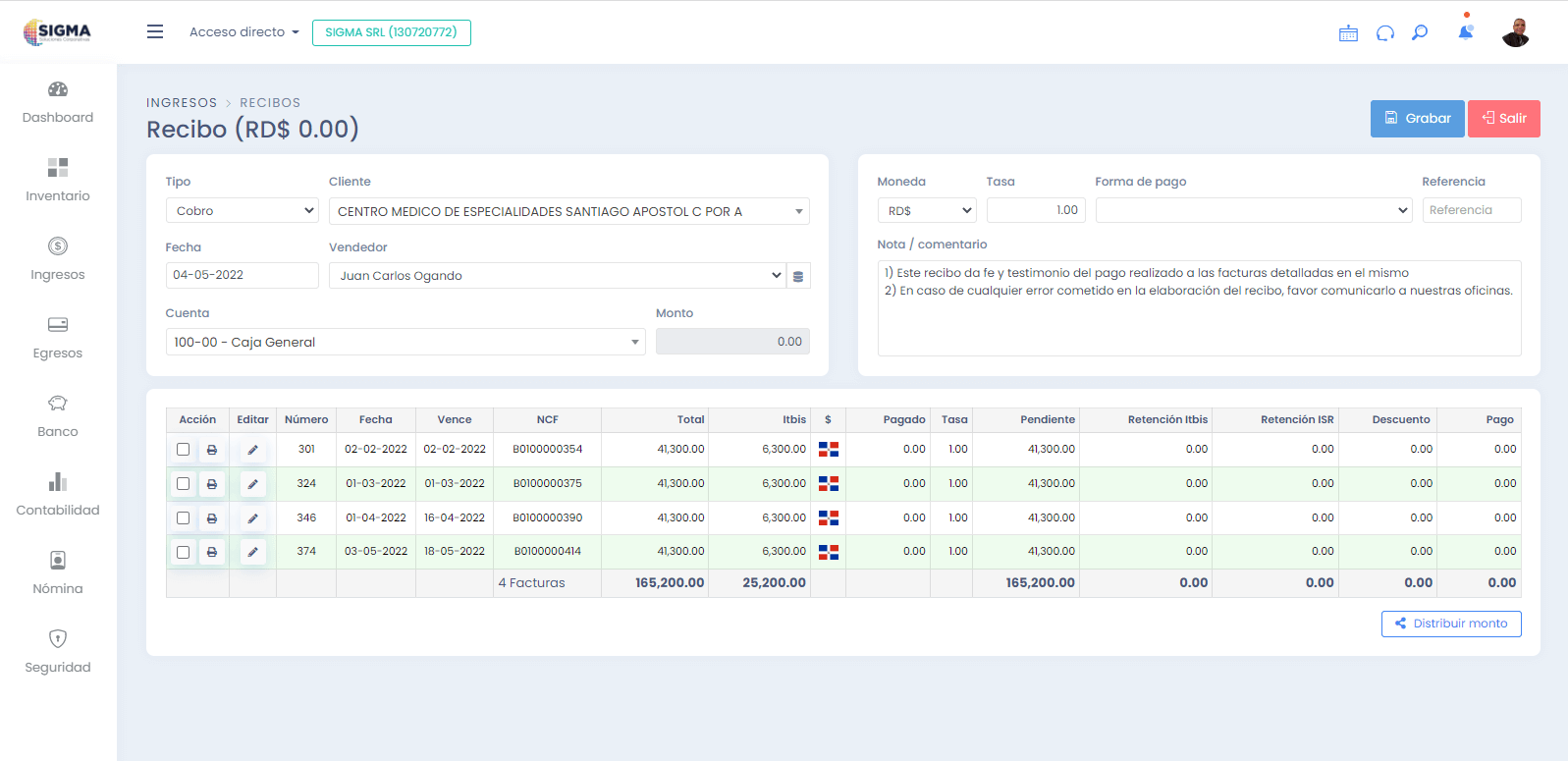This screenshot has height=761, width=1568.
Task: Click the Fecha date field
Action: 243,276
